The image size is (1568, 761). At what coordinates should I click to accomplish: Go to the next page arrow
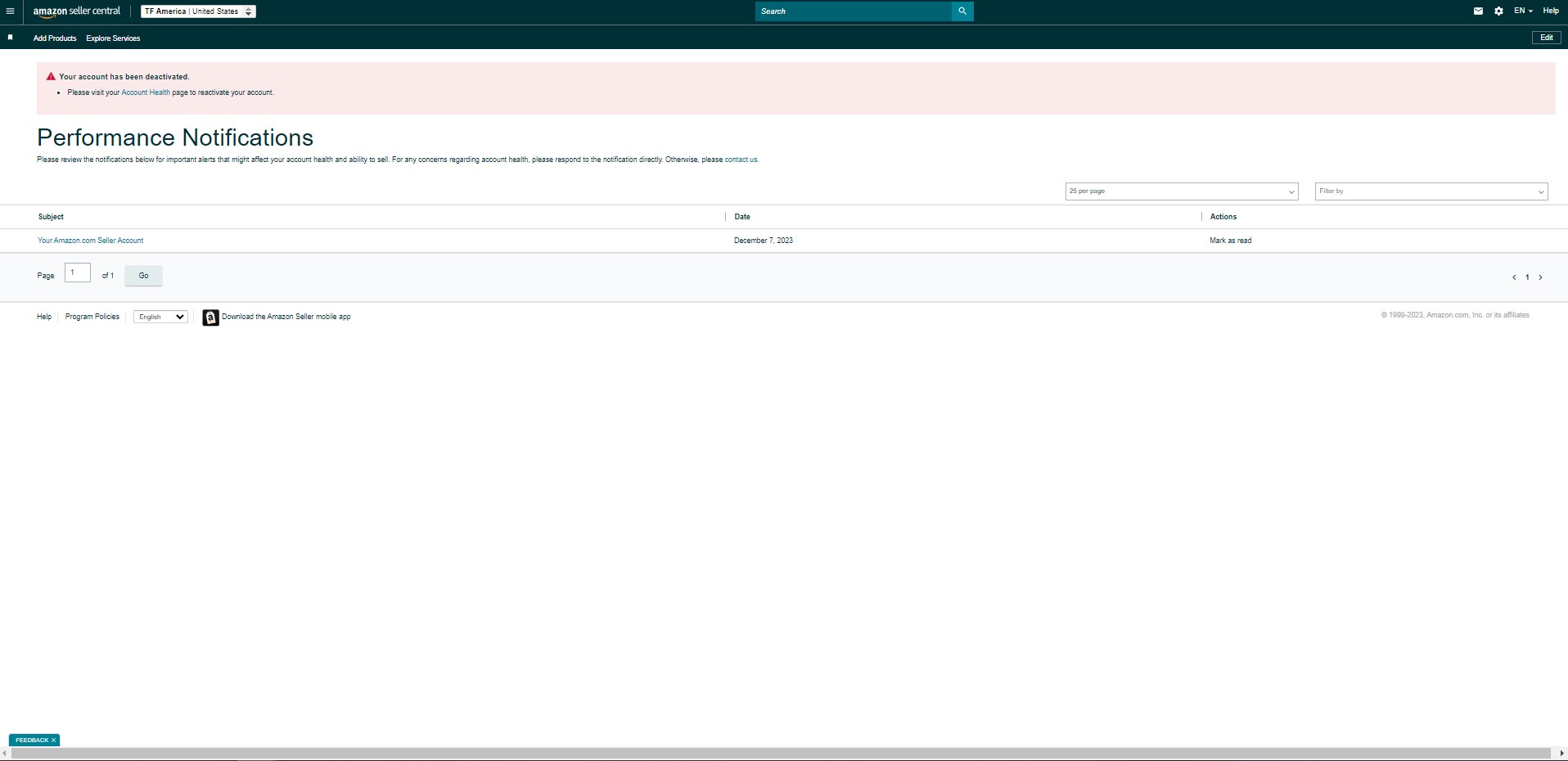[1540, 277]
